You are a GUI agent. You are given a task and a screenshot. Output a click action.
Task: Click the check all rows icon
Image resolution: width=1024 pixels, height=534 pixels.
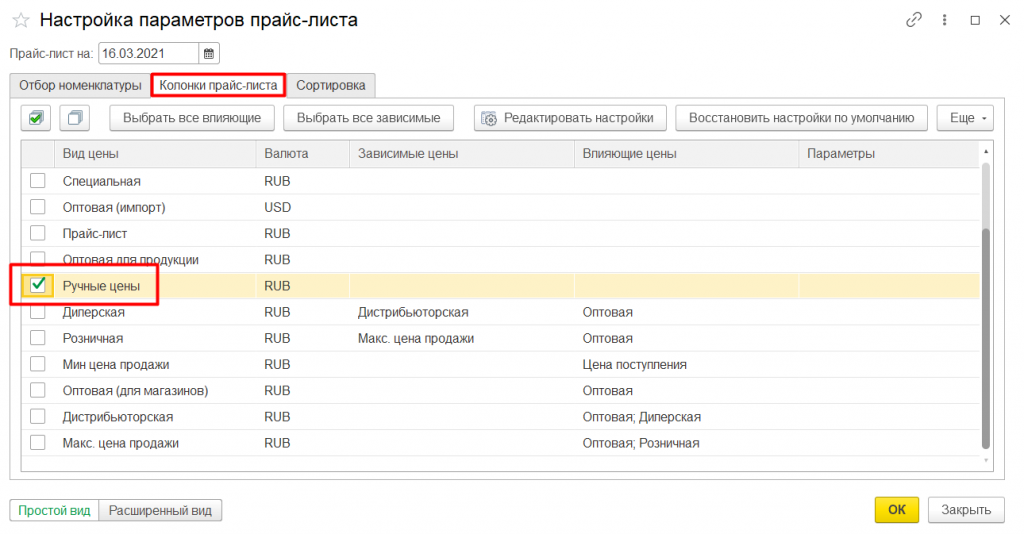tap(36, 118)
